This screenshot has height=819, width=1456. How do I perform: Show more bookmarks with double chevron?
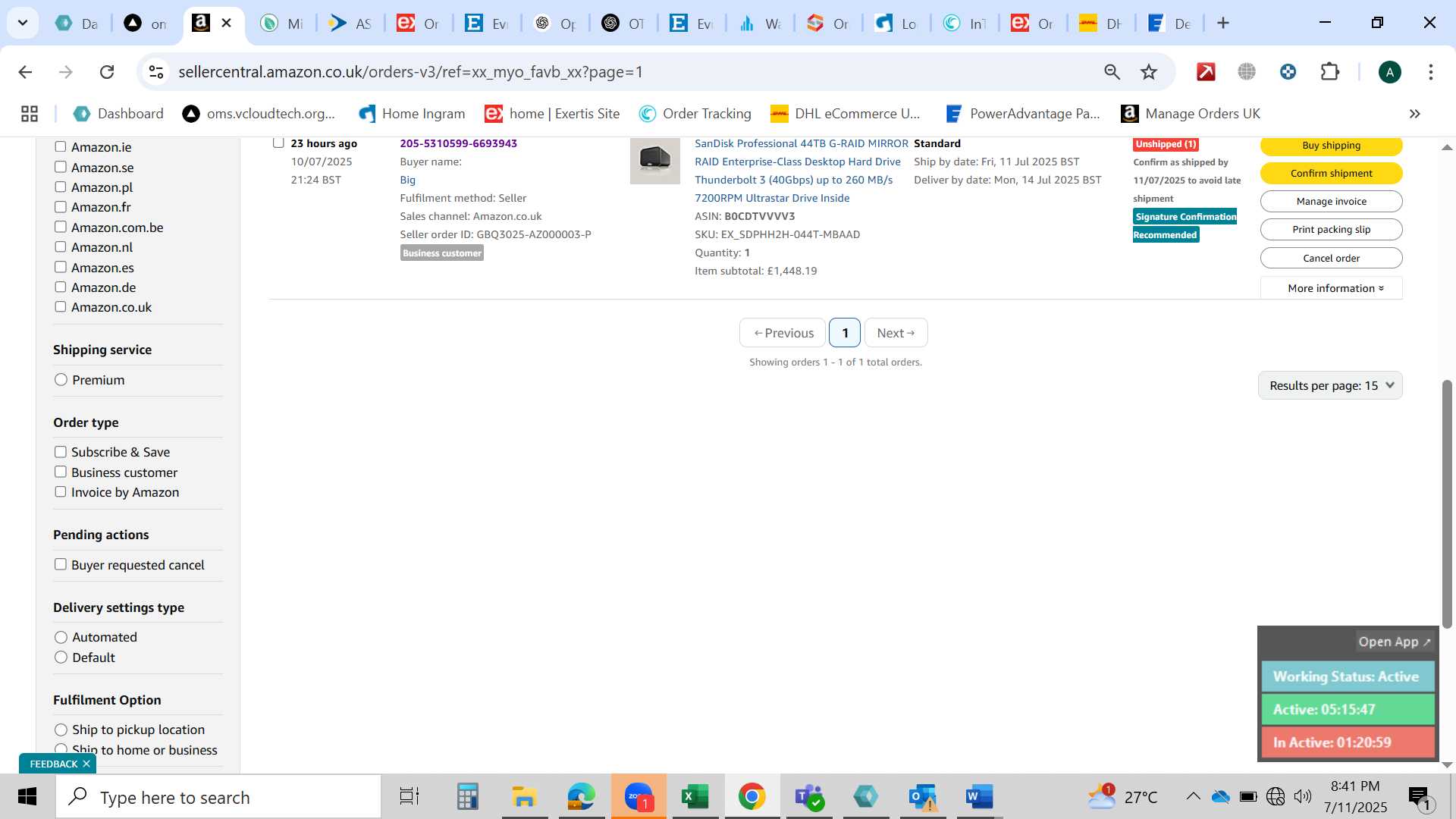(x=1414, y=114)
